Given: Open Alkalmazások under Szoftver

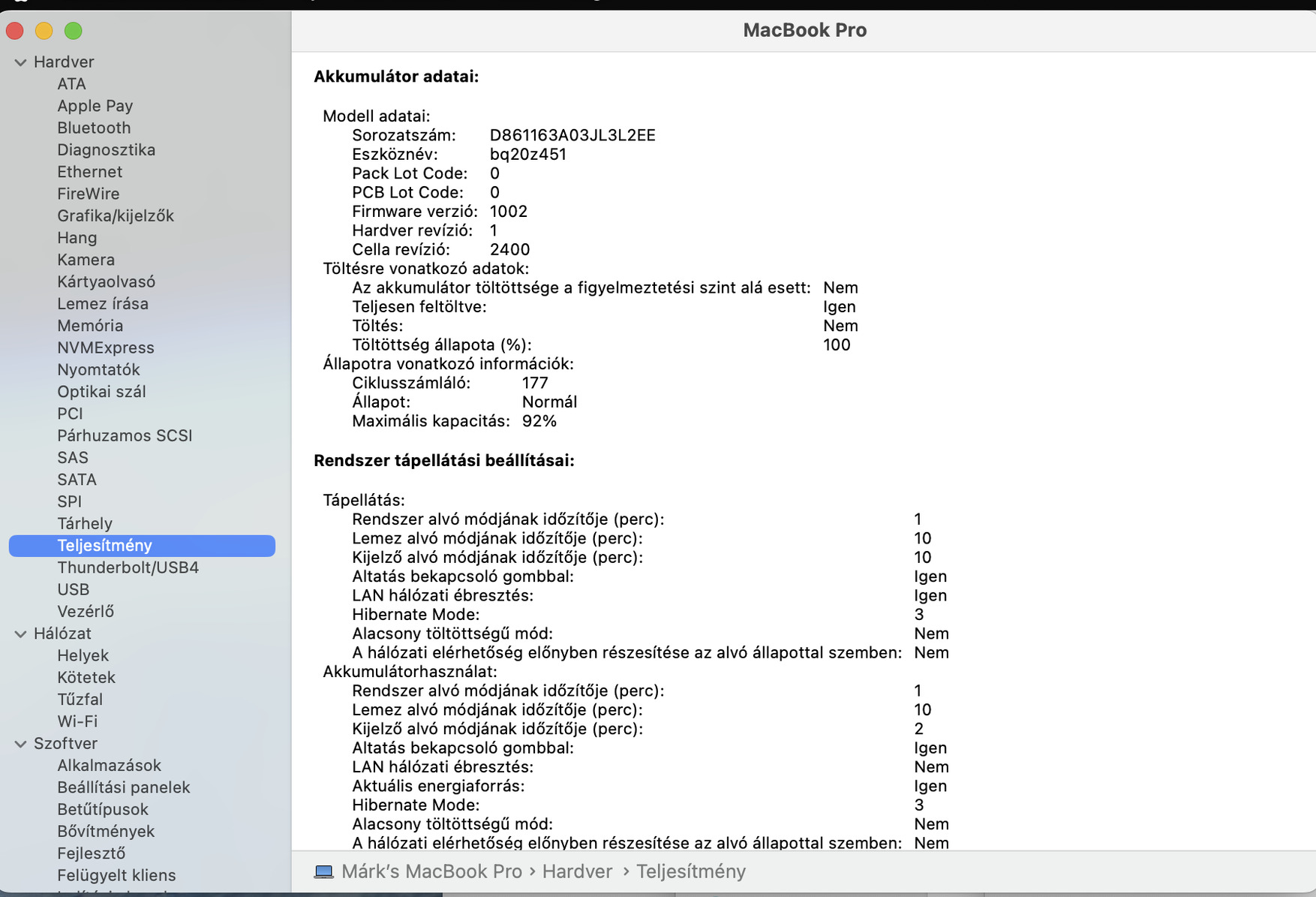Looking at the screenshot, I should [x=109, y=765].
